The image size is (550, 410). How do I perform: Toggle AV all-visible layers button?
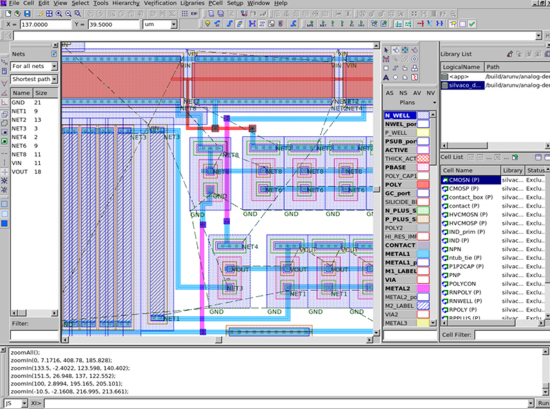[x=417, y=93]
